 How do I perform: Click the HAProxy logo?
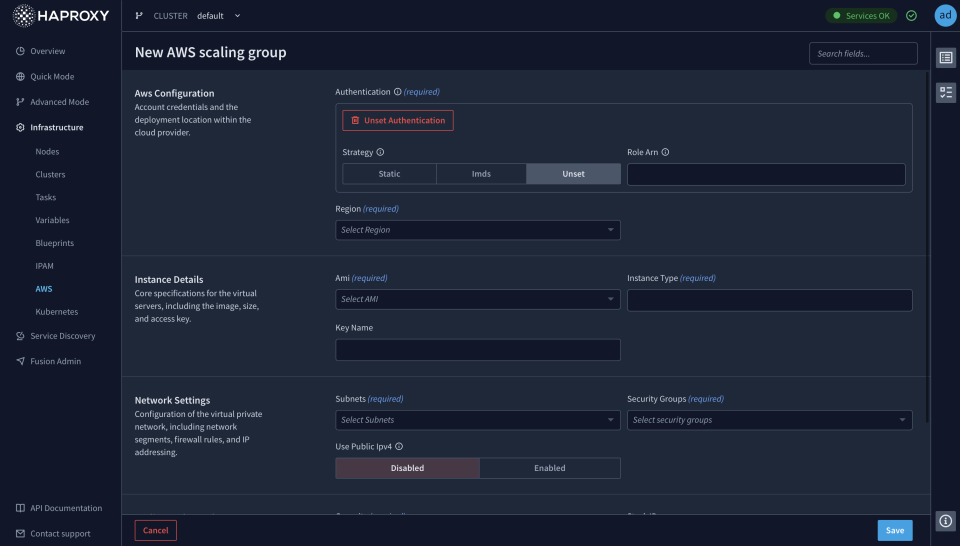coord(61,16)
